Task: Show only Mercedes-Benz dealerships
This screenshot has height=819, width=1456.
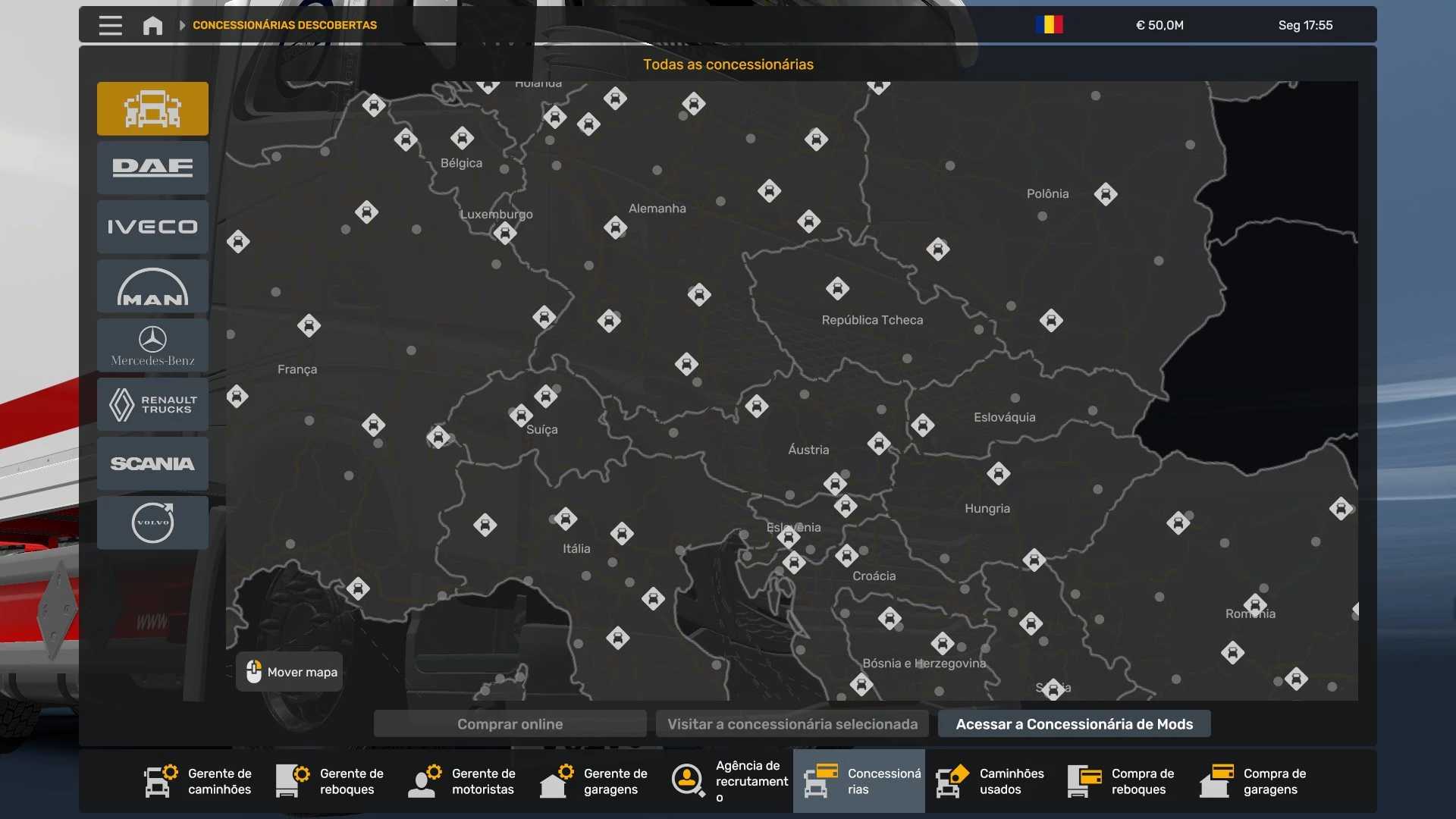Action: [152, 346]
